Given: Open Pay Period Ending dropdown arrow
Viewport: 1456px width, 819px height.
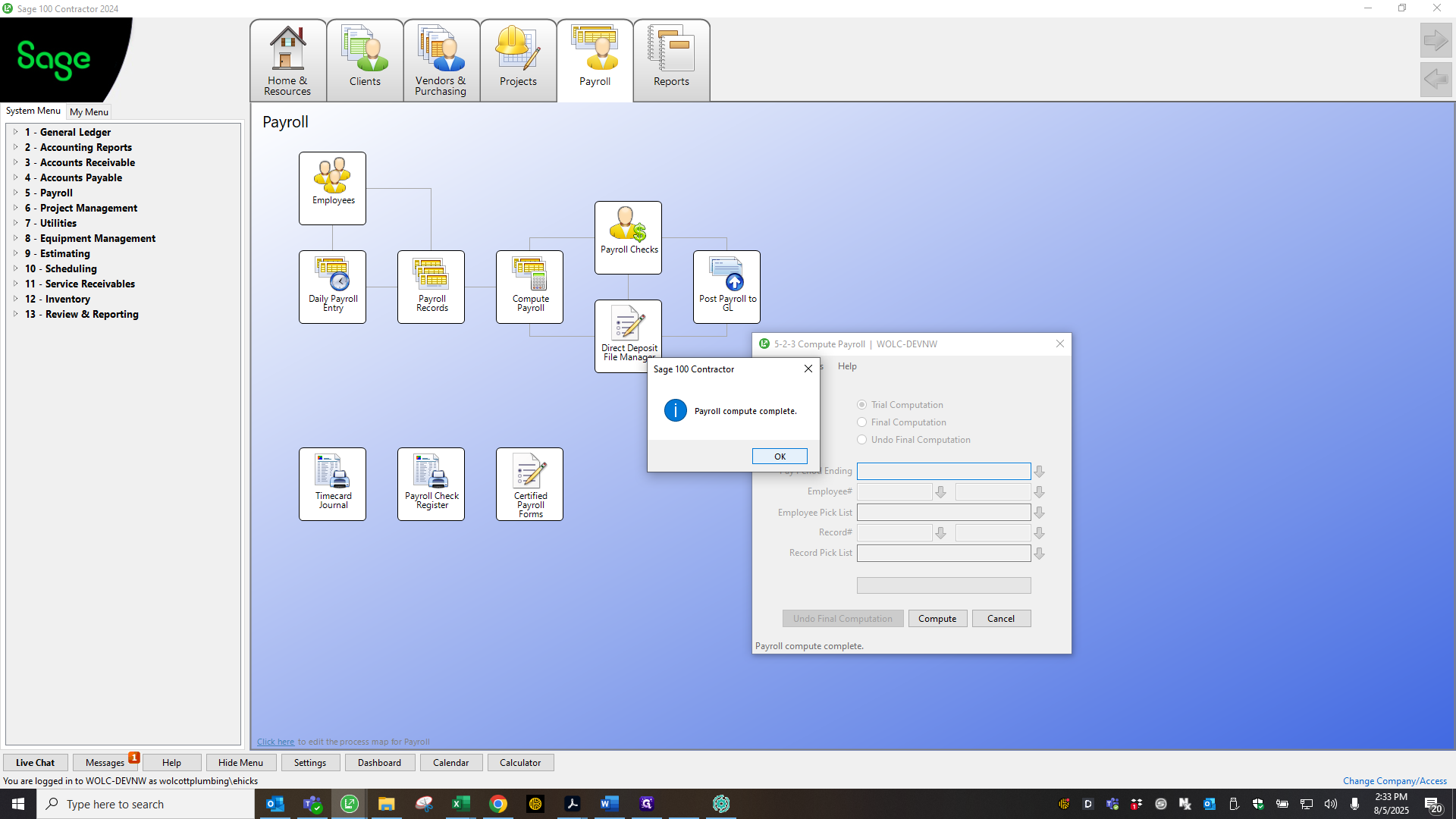Looking at the screenshot, I should click(1040, 472).
